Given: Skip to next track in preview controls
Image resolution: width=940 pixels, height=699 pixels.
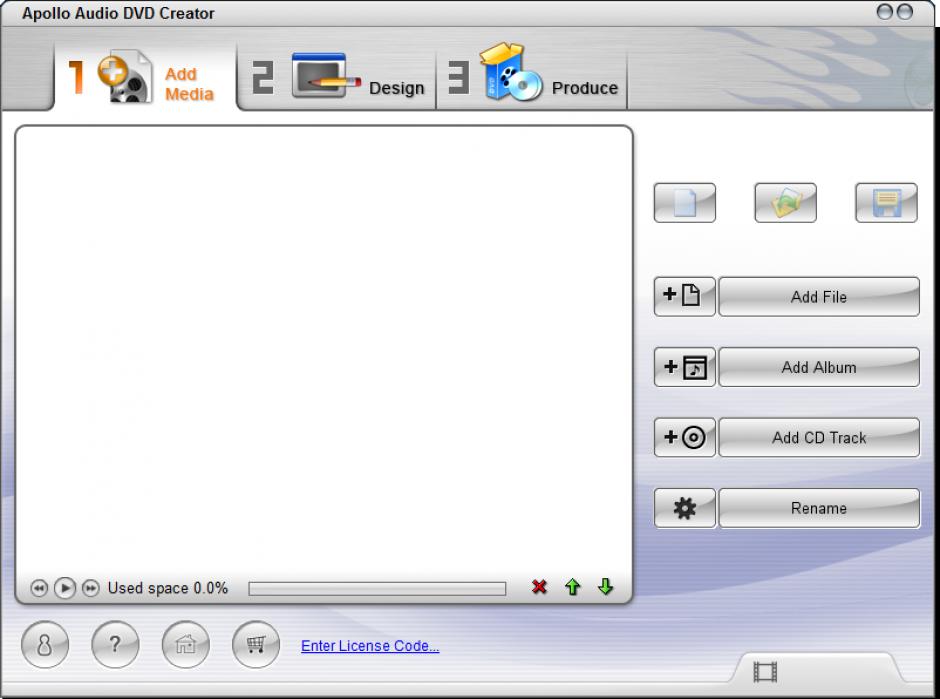Looking at the screenshot, I should 90,588.
